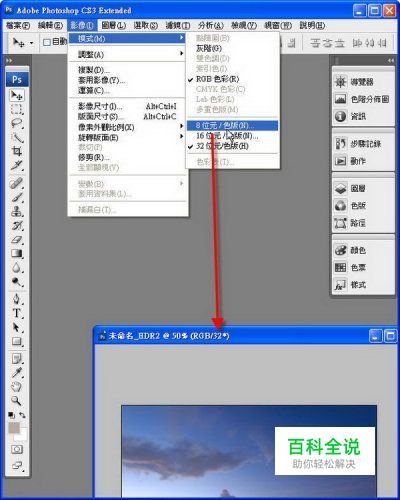Open Move tool preset picker dropdown arrow

pos(31,43)
